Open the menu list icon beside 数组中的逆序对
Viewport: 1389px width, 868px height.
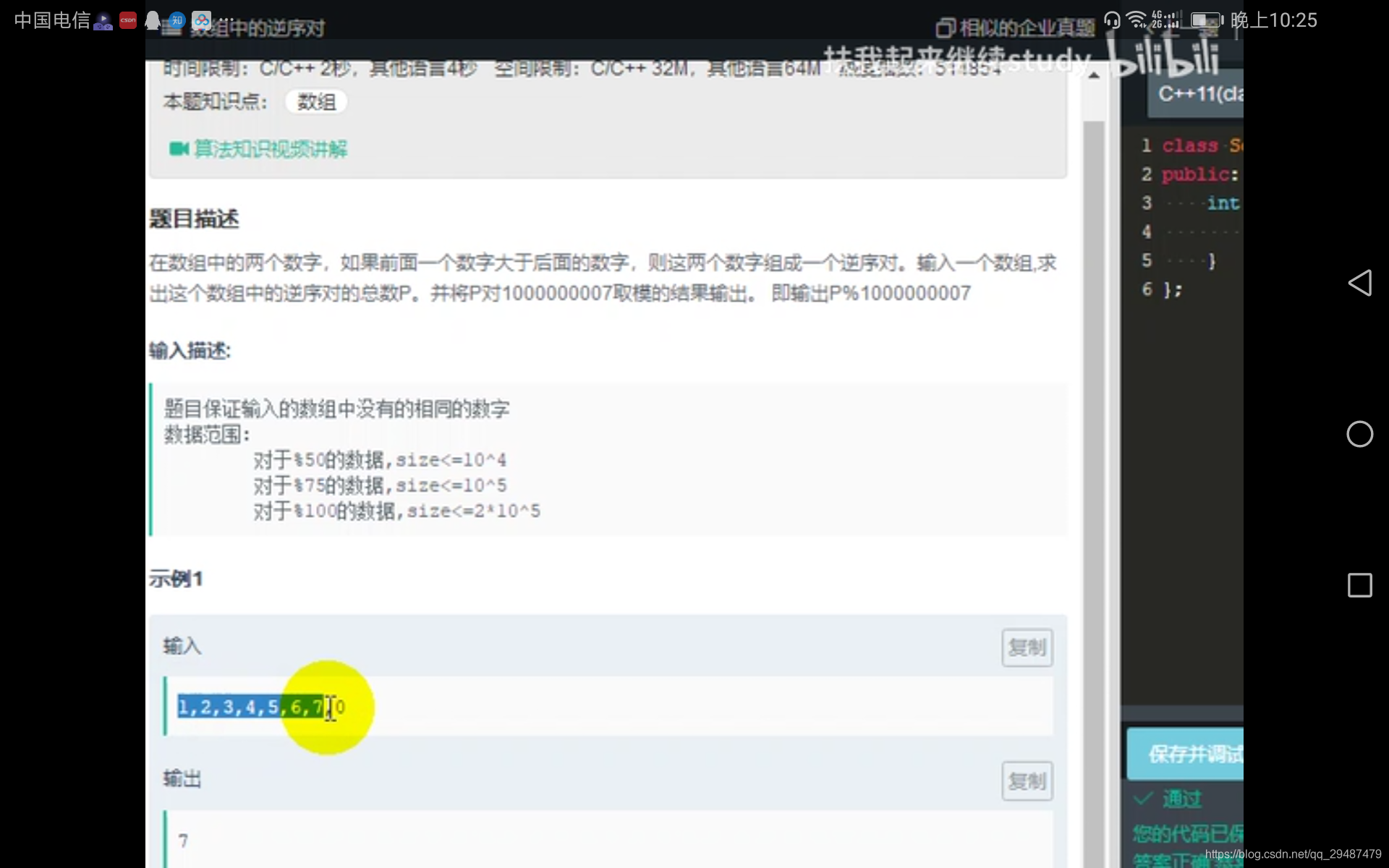(x=171, y=28)
